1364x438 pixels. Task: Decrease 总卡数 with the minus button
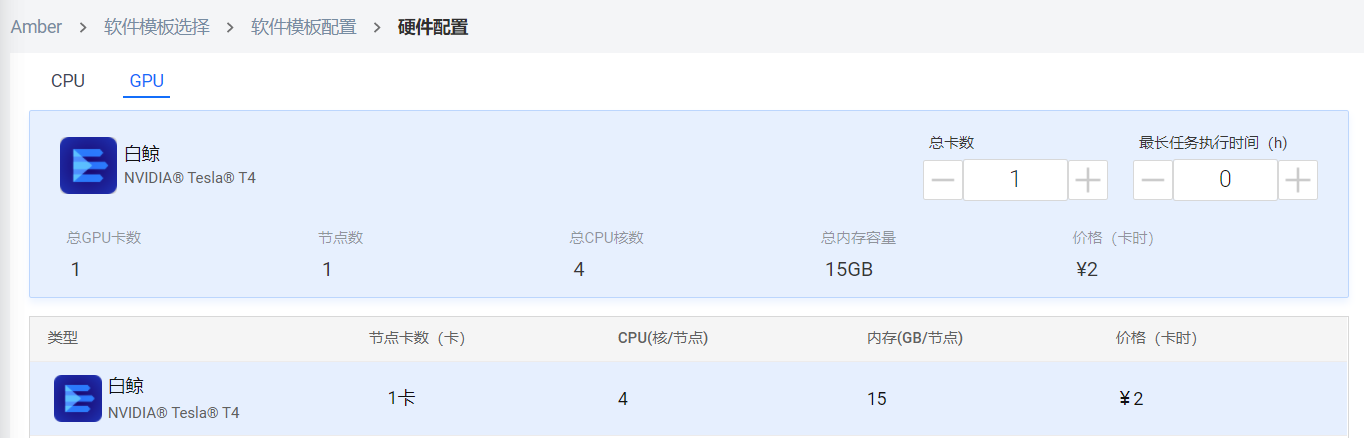click(943, 180)
